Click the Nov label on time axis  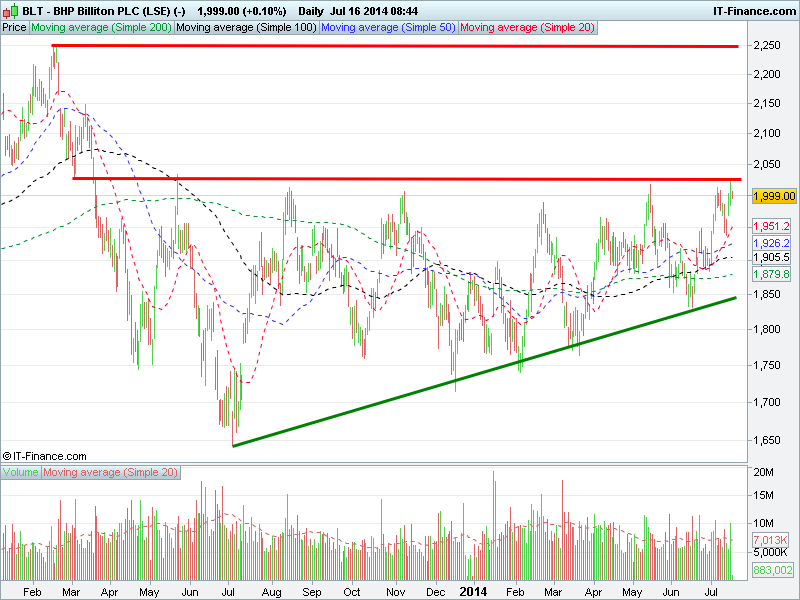coord(395,592)
